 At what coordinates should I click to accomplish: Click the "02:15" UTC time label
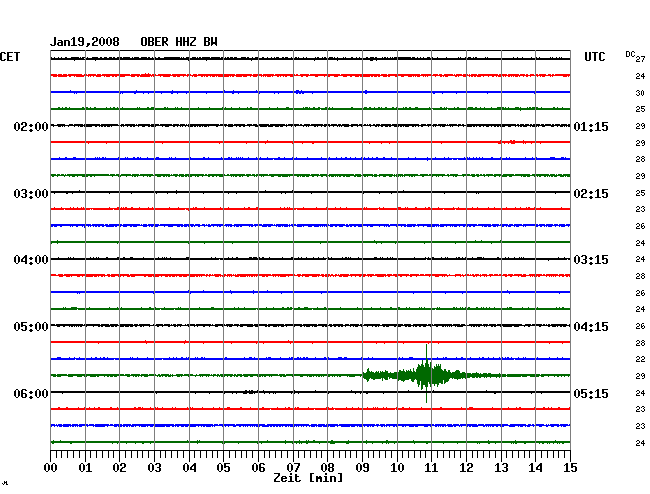coord(591,194)
